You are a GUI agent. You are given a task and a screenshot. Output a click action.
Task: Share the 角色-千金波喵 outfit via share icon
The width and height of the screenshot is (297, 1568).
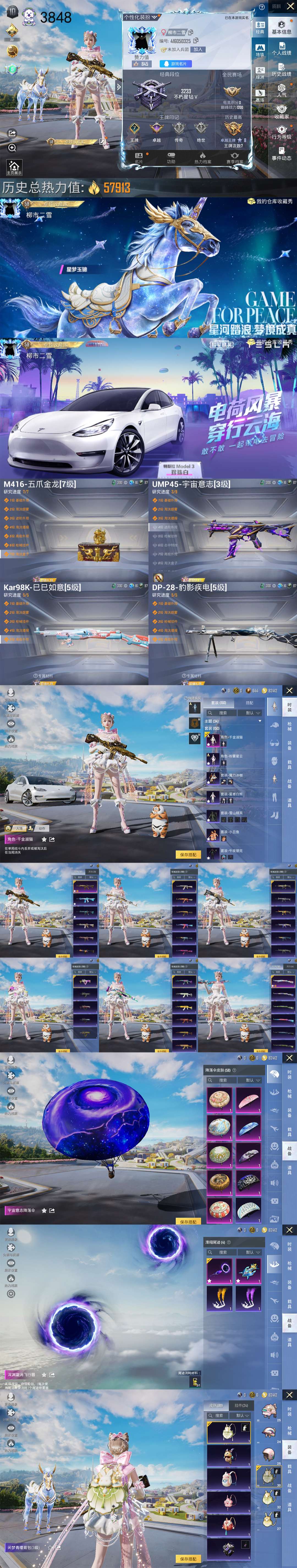(x=53, y=839)
